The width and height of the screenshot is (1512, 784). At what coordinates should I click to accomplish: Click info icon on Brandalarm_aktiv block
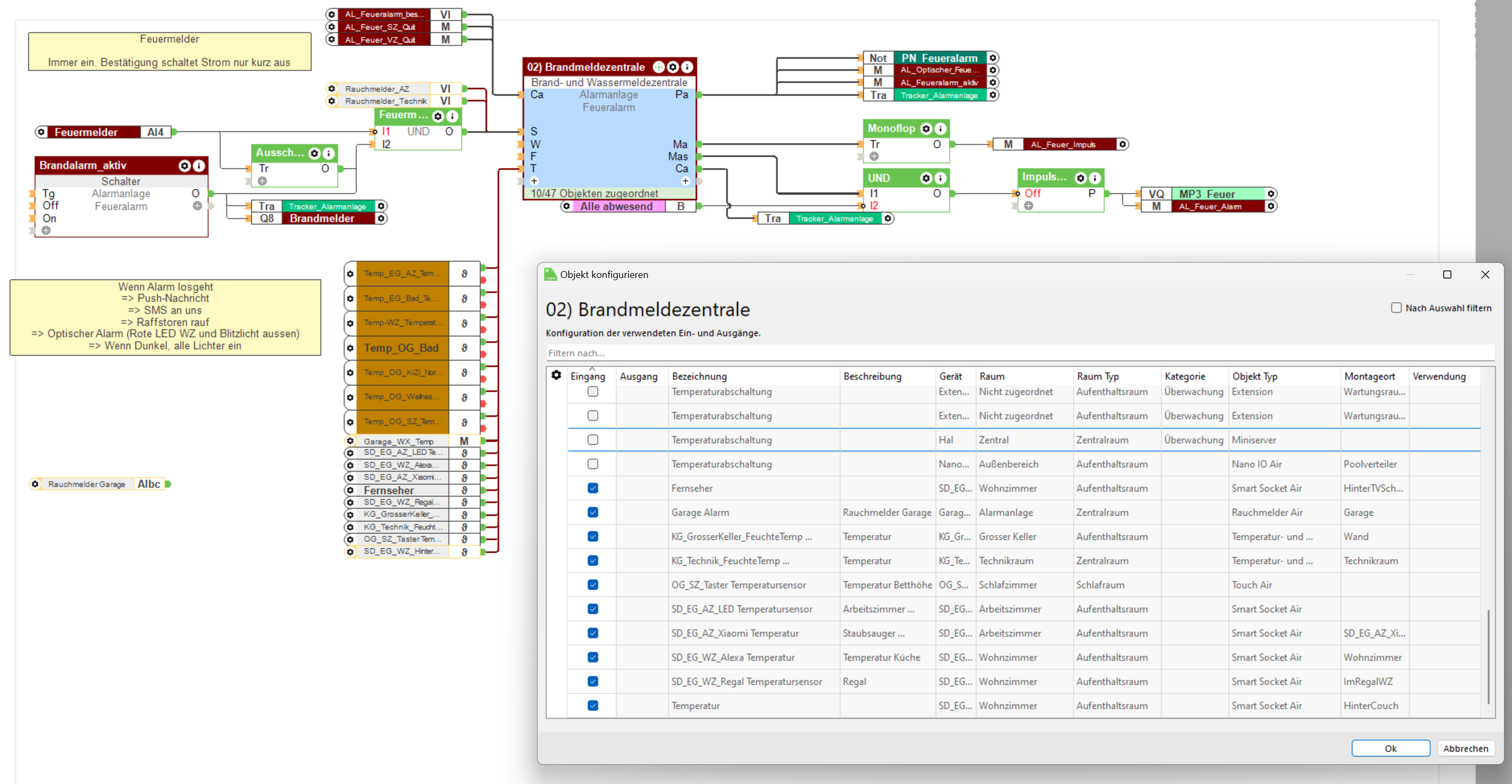199,165
